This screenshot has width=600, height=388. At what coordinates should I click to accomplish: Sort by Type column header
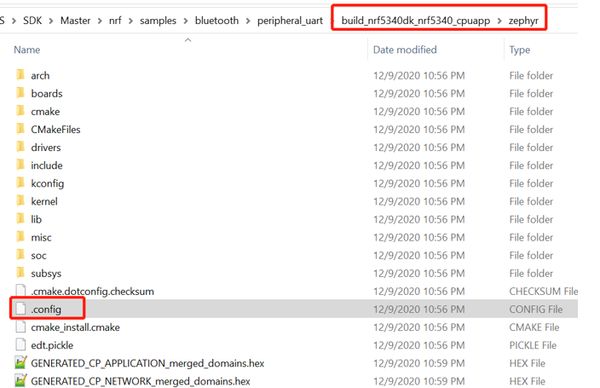(x=520, y=50)
